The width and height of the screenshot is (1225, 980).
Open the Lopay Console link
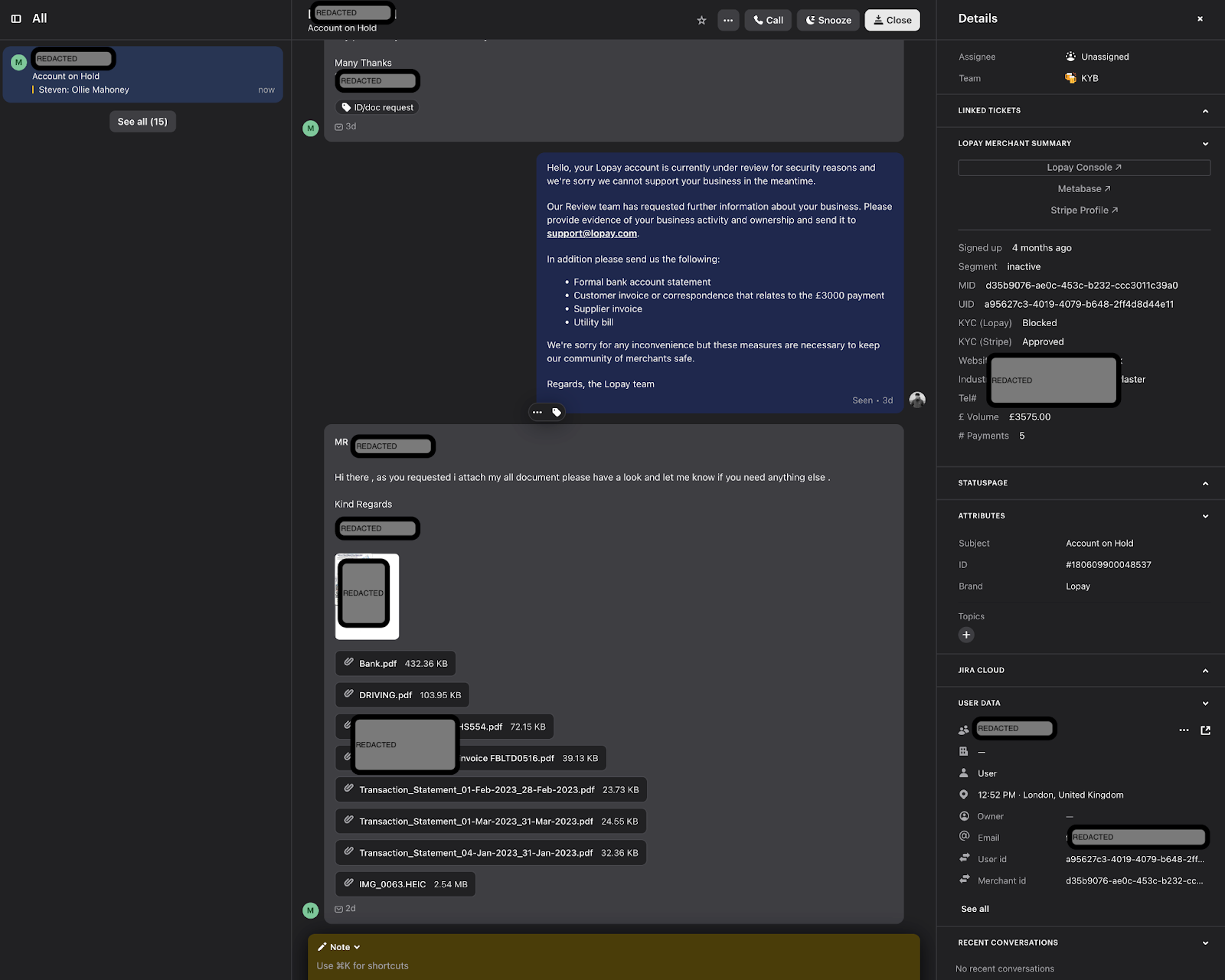[x=1083, y=168]
